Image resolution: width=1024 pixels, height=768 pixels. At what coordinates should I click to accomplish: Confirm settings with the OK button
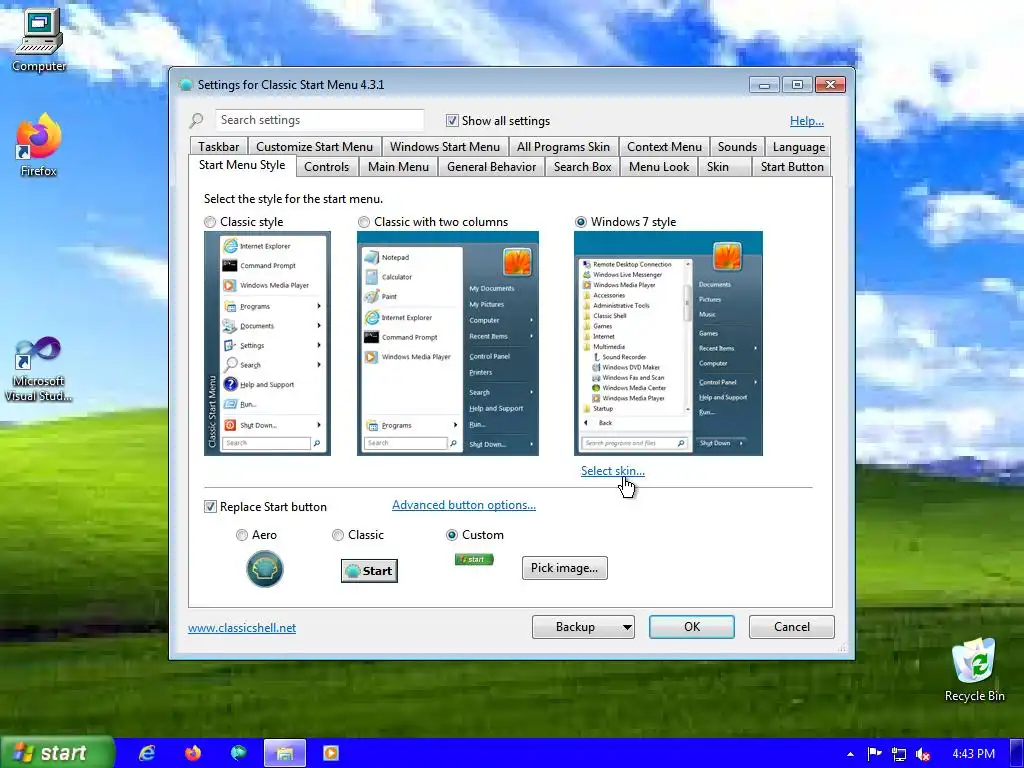coord(692,627)
